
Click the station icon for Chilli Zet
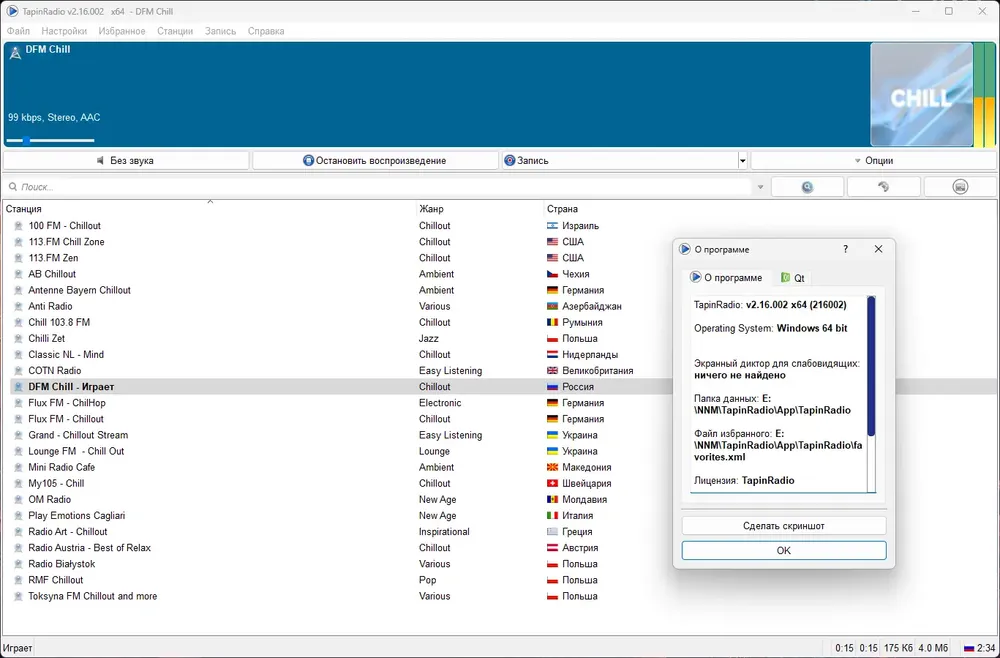[x=18, y=339]
